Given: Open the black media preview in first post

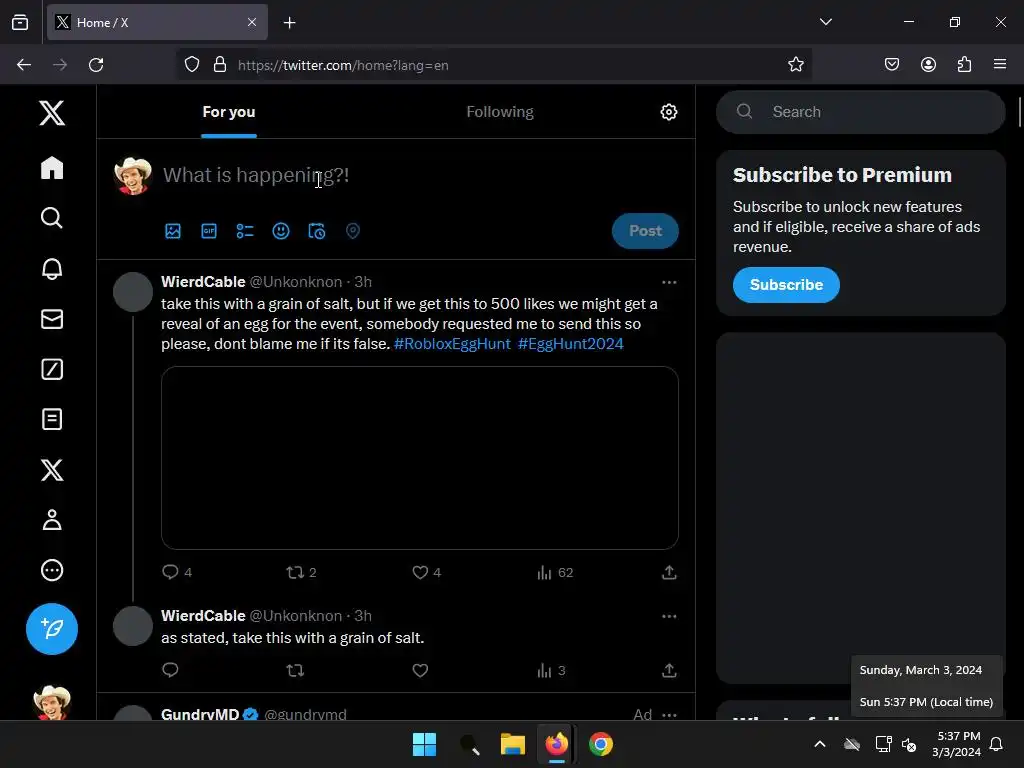Looking at the screenshot, I should tap(420, 458).
